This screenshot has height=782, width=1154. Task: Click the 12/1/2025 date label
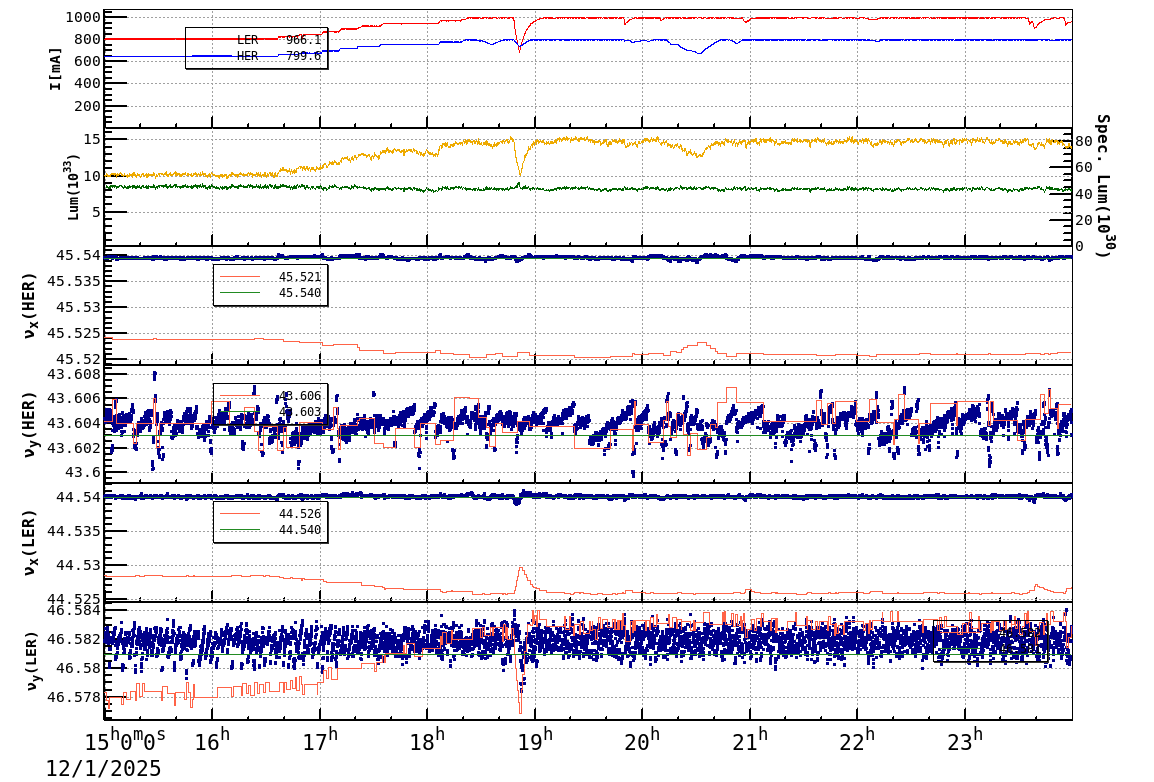click(x=104, y=768)
